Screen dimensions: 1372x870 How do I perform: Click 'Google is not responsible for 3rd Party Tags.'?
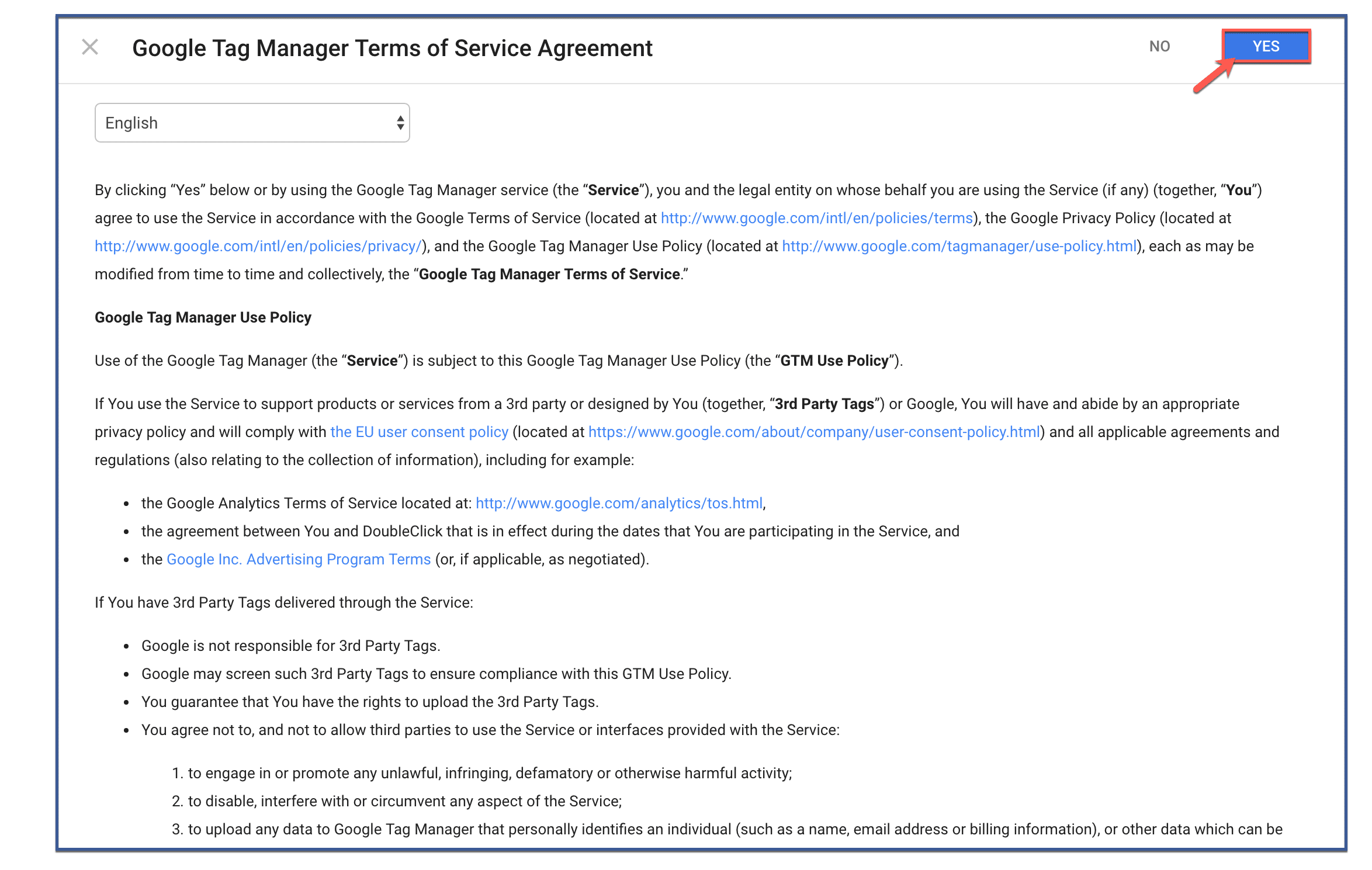pos(290,646)
